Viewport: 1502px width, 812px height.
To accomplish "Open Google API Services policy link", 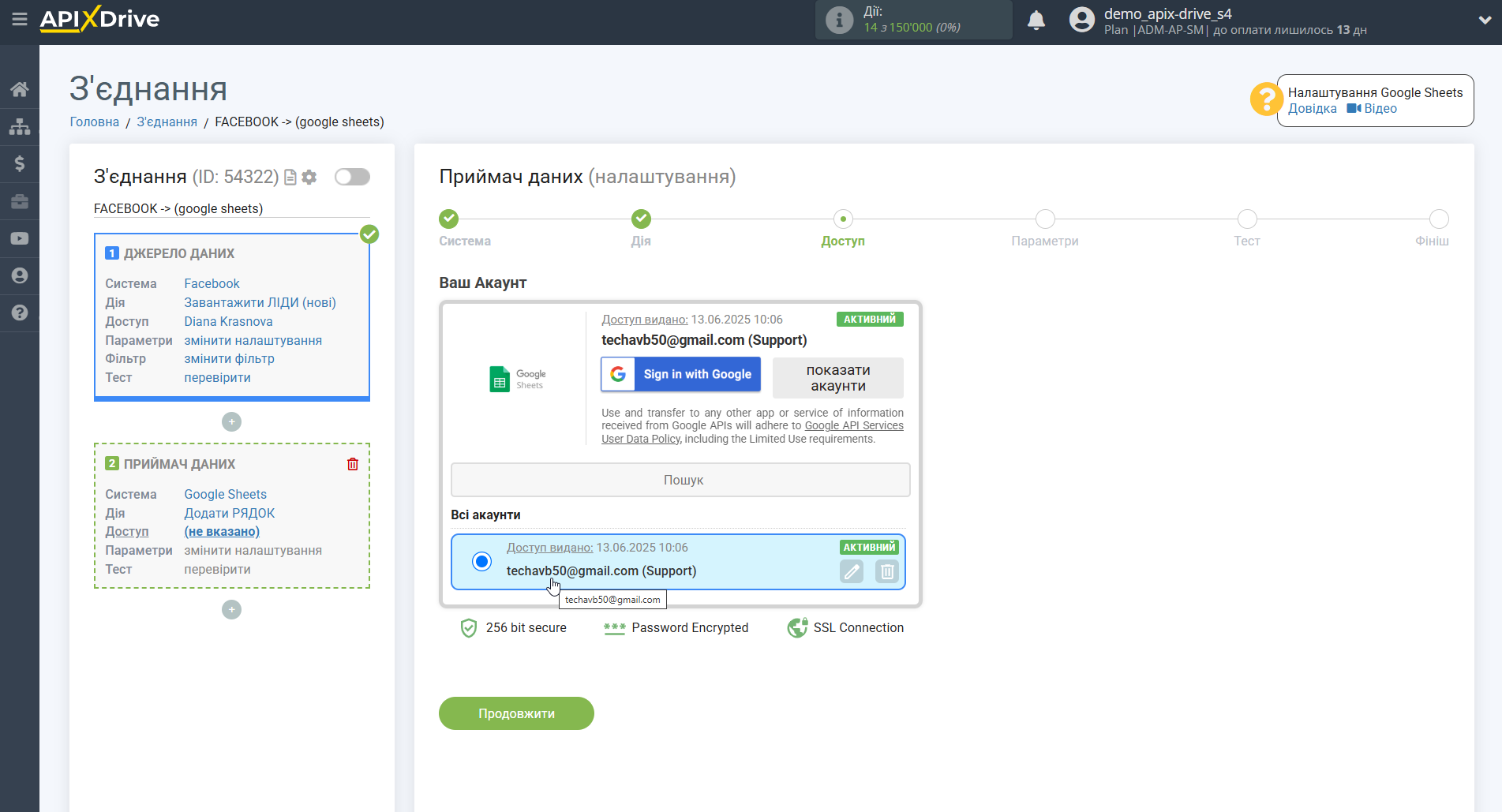I will pos(854,425).
